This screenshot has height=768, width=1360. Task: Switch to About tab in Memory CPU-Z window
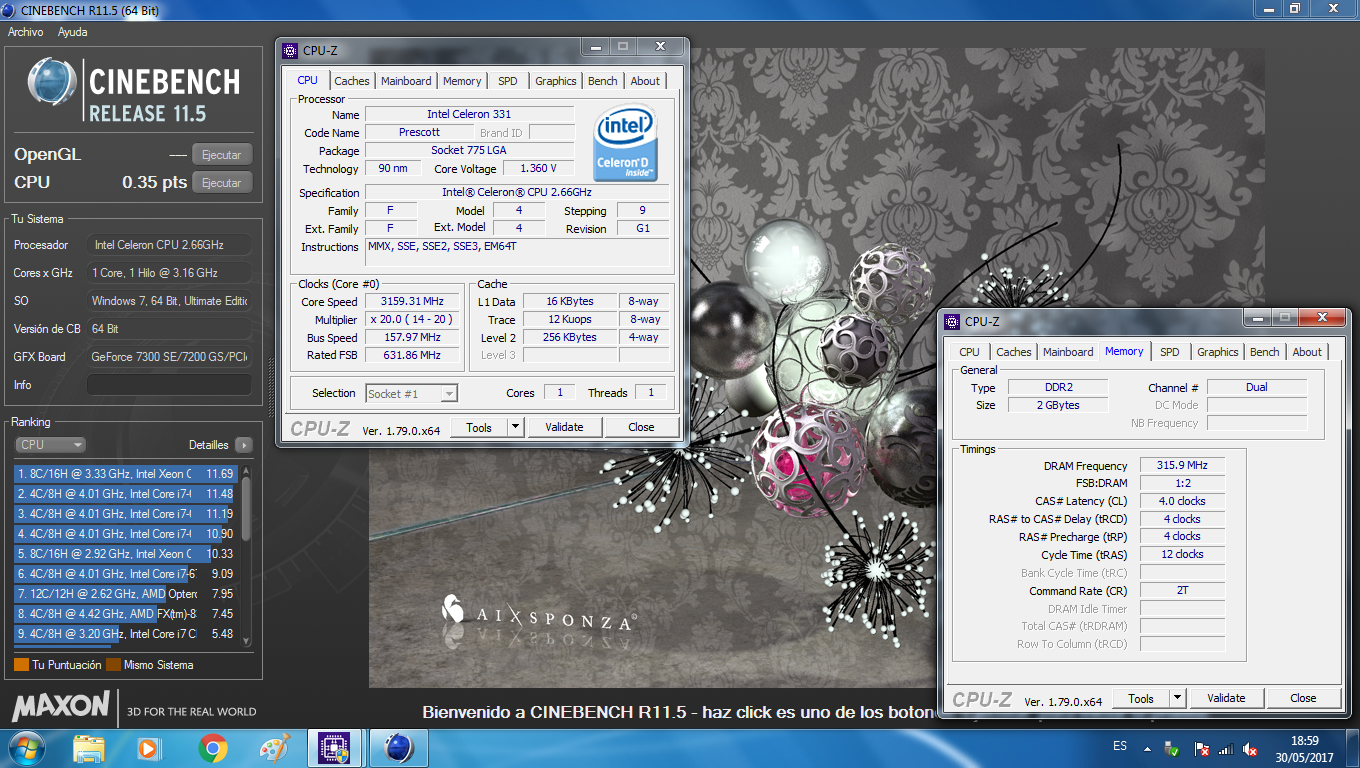coord(1307,352)
